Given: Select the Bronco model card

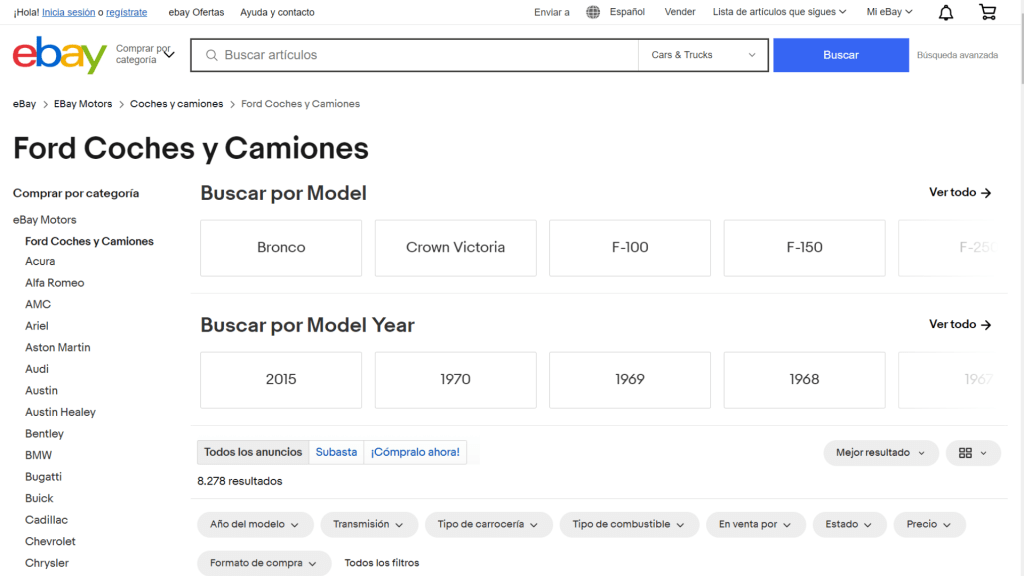Looking at the screenshot, I should click(281, 248).
